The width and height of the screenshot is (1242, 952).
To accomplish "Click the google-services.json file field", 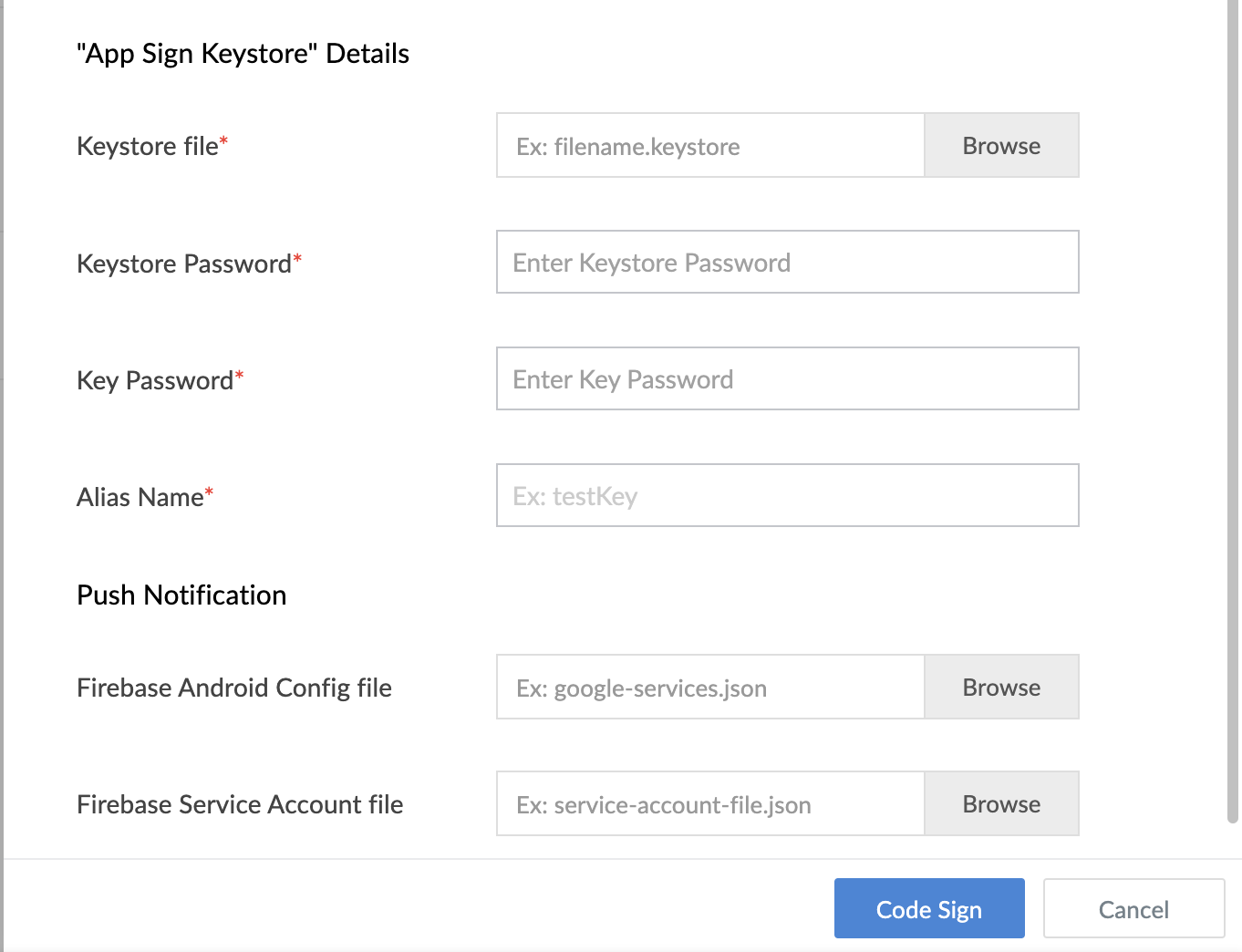I will click(710, 688).
